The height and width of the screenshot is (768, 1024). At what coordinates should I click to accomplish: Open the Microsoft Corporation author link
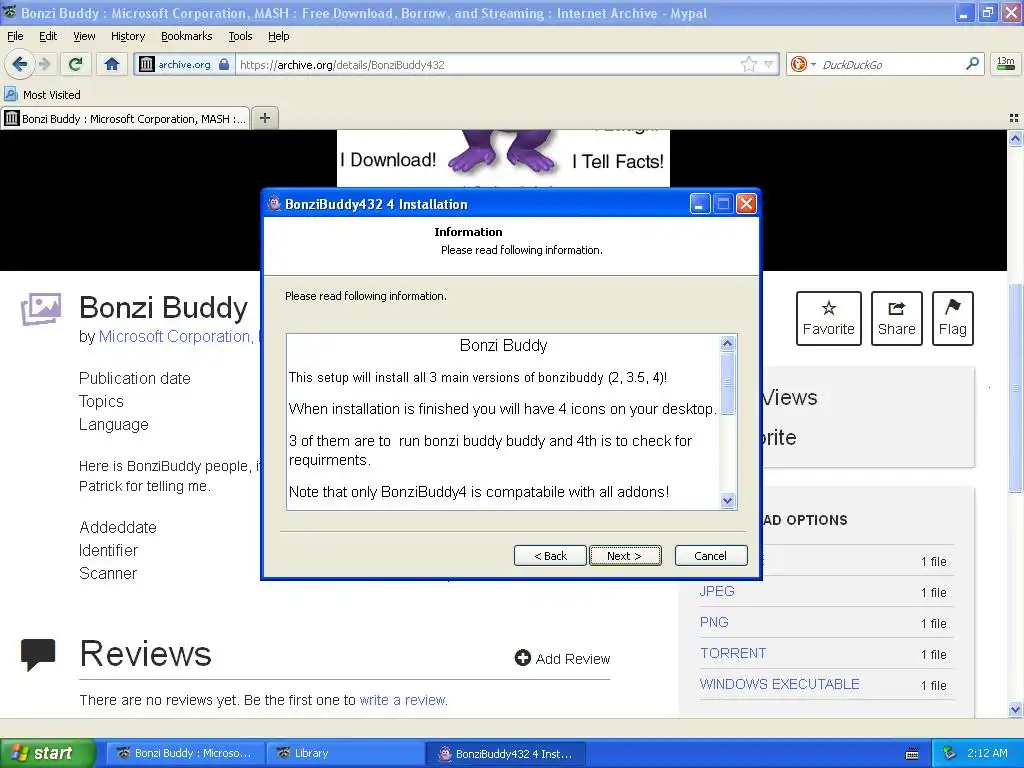coord(176,336)
